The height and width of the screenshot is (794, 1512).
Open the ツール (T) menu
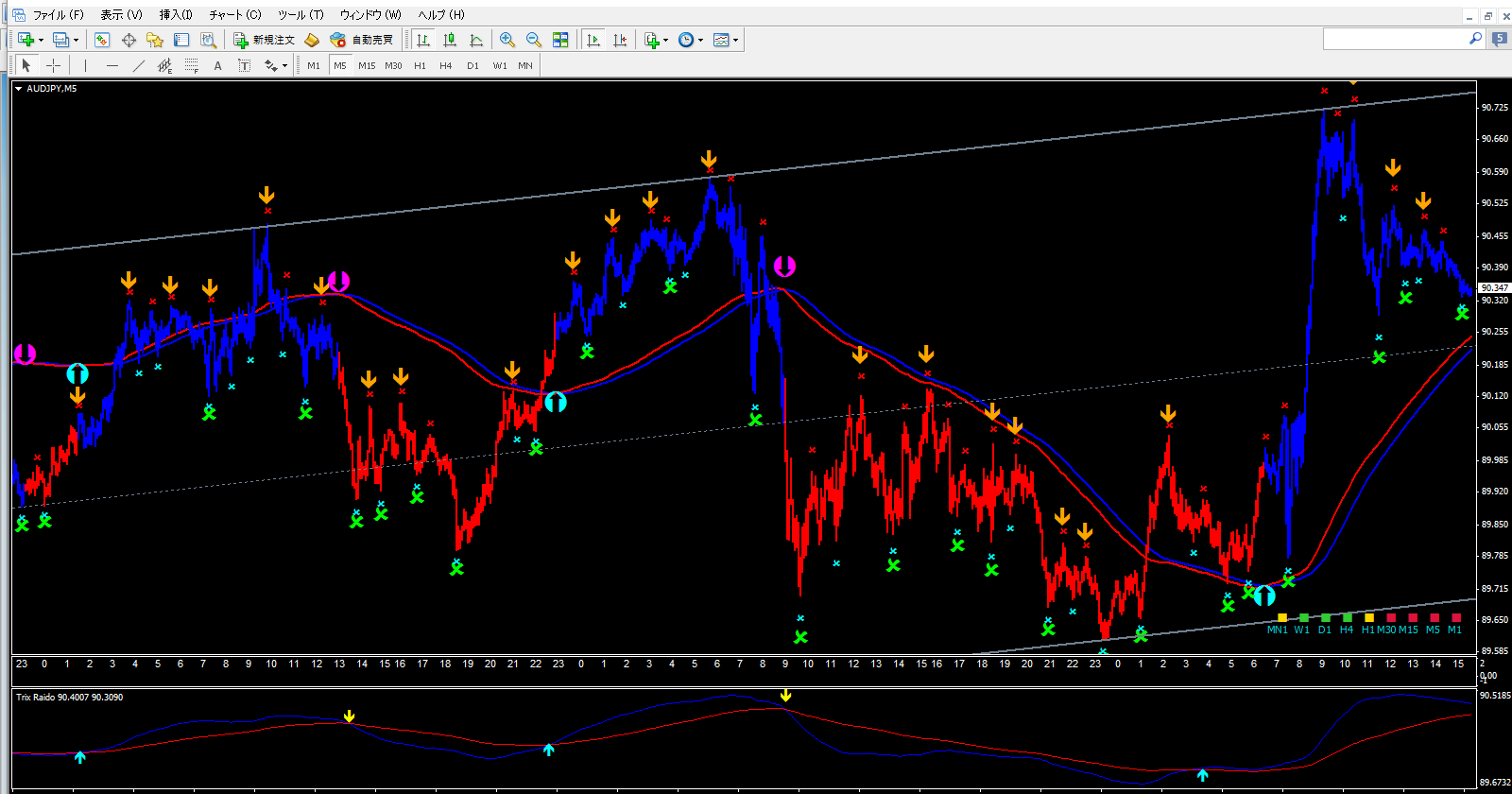pyautogui.click(x=301, y=14)
